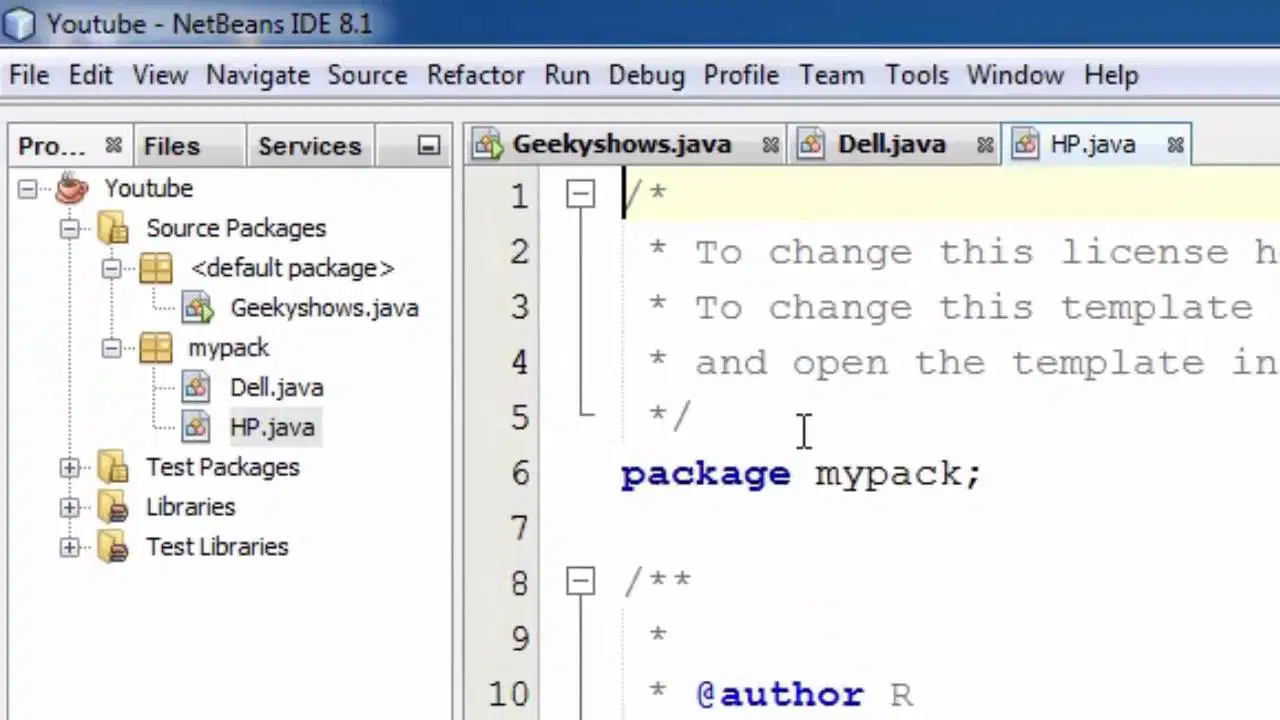Select the Youtube project name in tree
Viewport: 1280px width, 720px height.
click(149, 188)
